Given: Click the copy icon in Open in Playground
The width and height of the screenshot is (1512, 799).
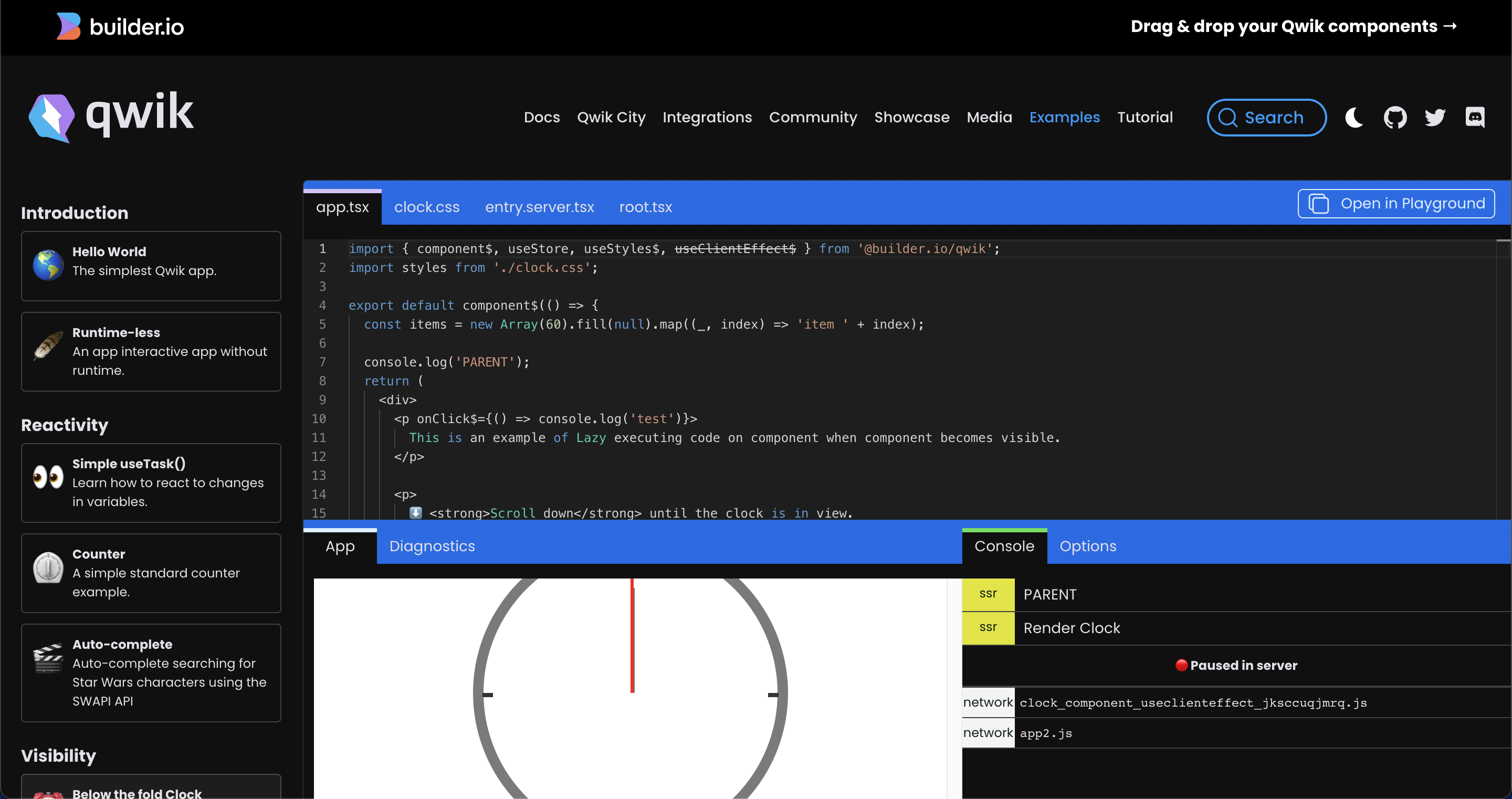Looking at the screenshot, I should [1320, 203].
